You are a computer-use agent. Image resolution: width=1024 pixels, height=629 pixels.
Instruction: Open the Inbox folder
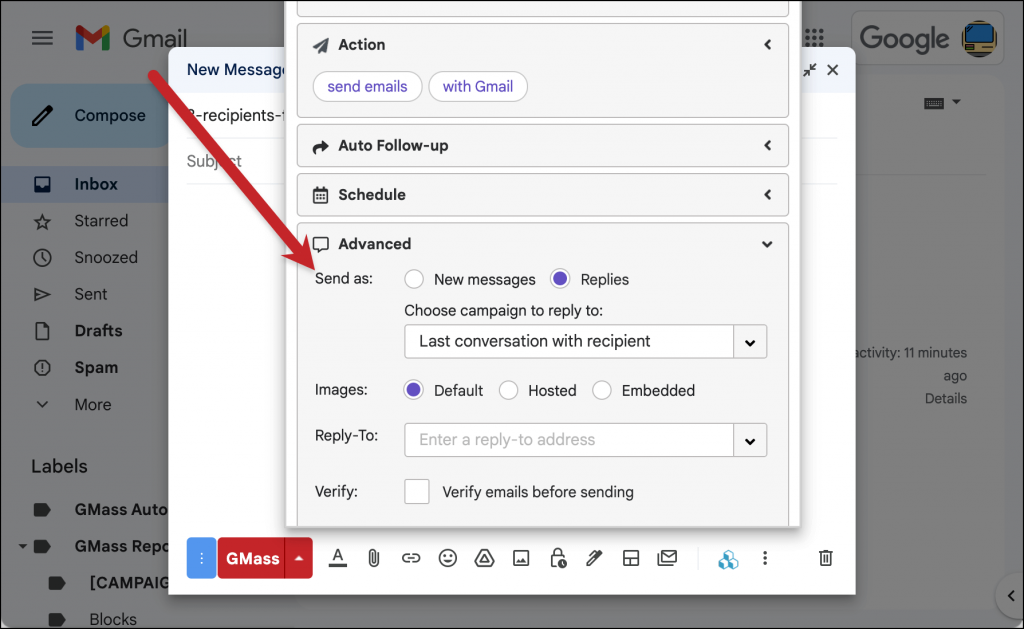pos(95,184)
